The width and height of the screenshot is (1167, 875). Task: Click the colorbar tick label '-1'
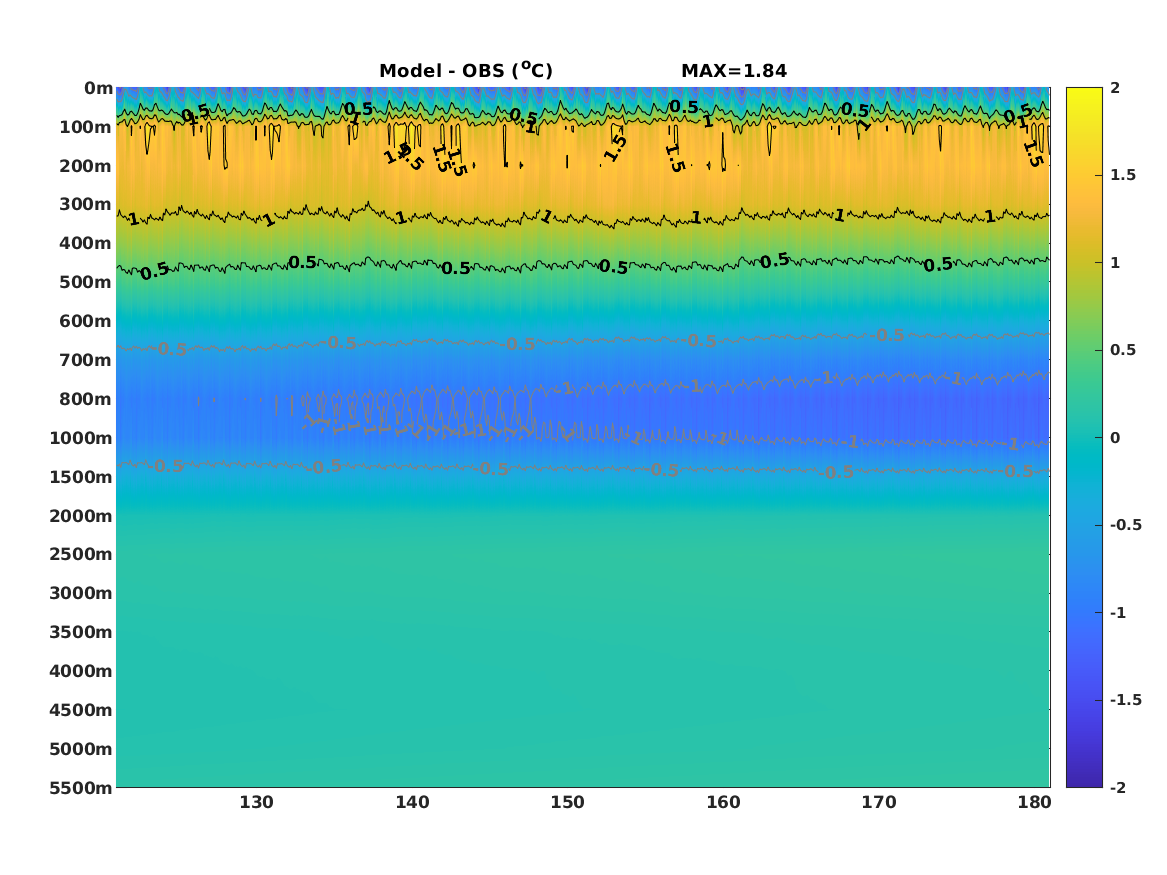(x=1118, y=612)
